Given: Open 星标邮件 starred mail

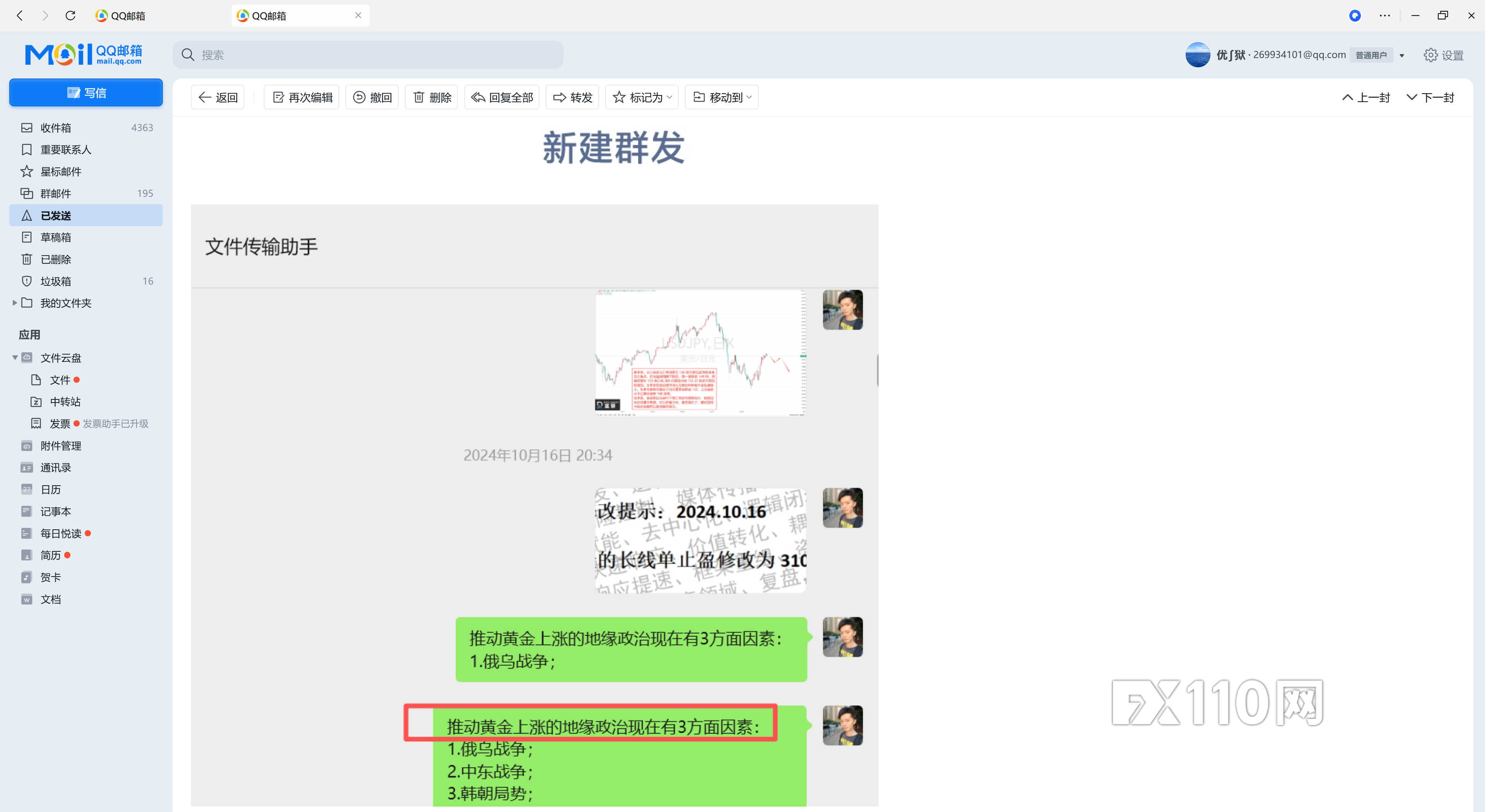Looking at the screenshot, I should pos(86,171).
